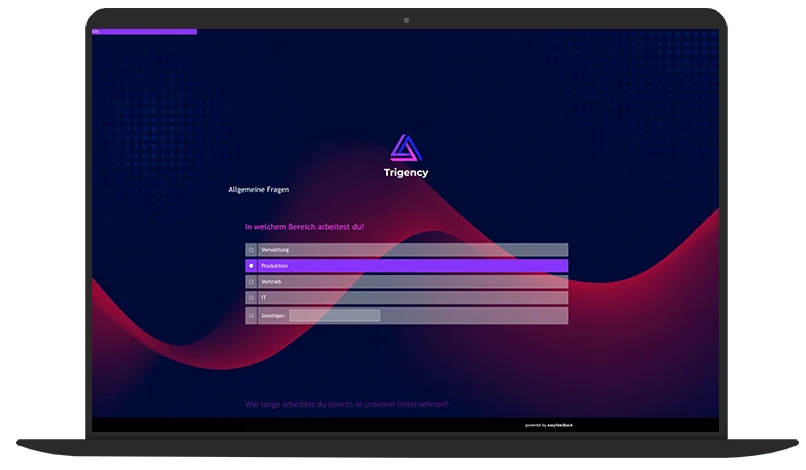Select the Verwaltung radio button
The height and width of the screenshot is (470, 806).
point(251,250)
